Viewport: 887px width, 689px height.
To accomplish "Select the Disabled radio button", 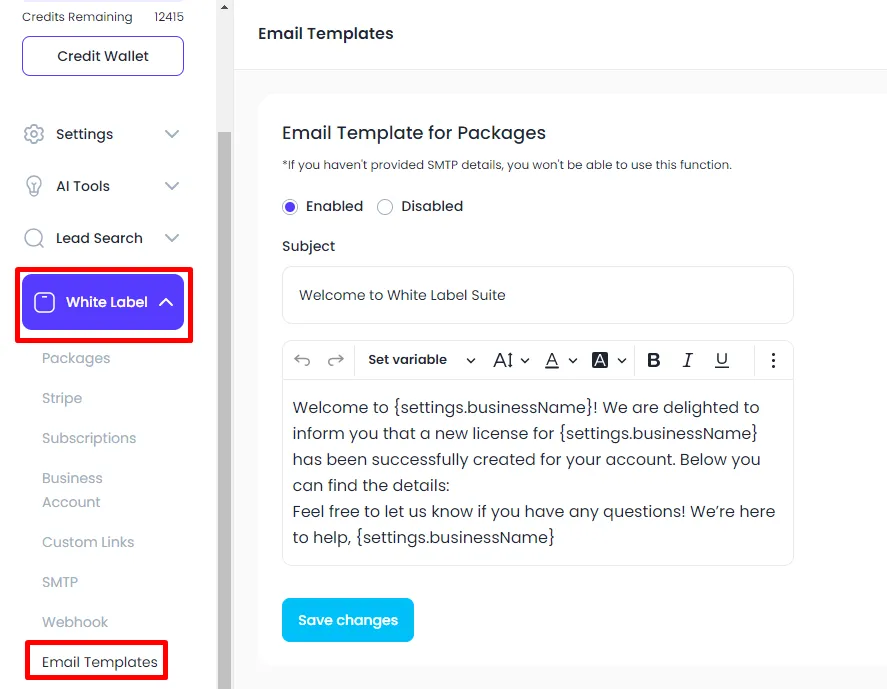I will point(385,207).
